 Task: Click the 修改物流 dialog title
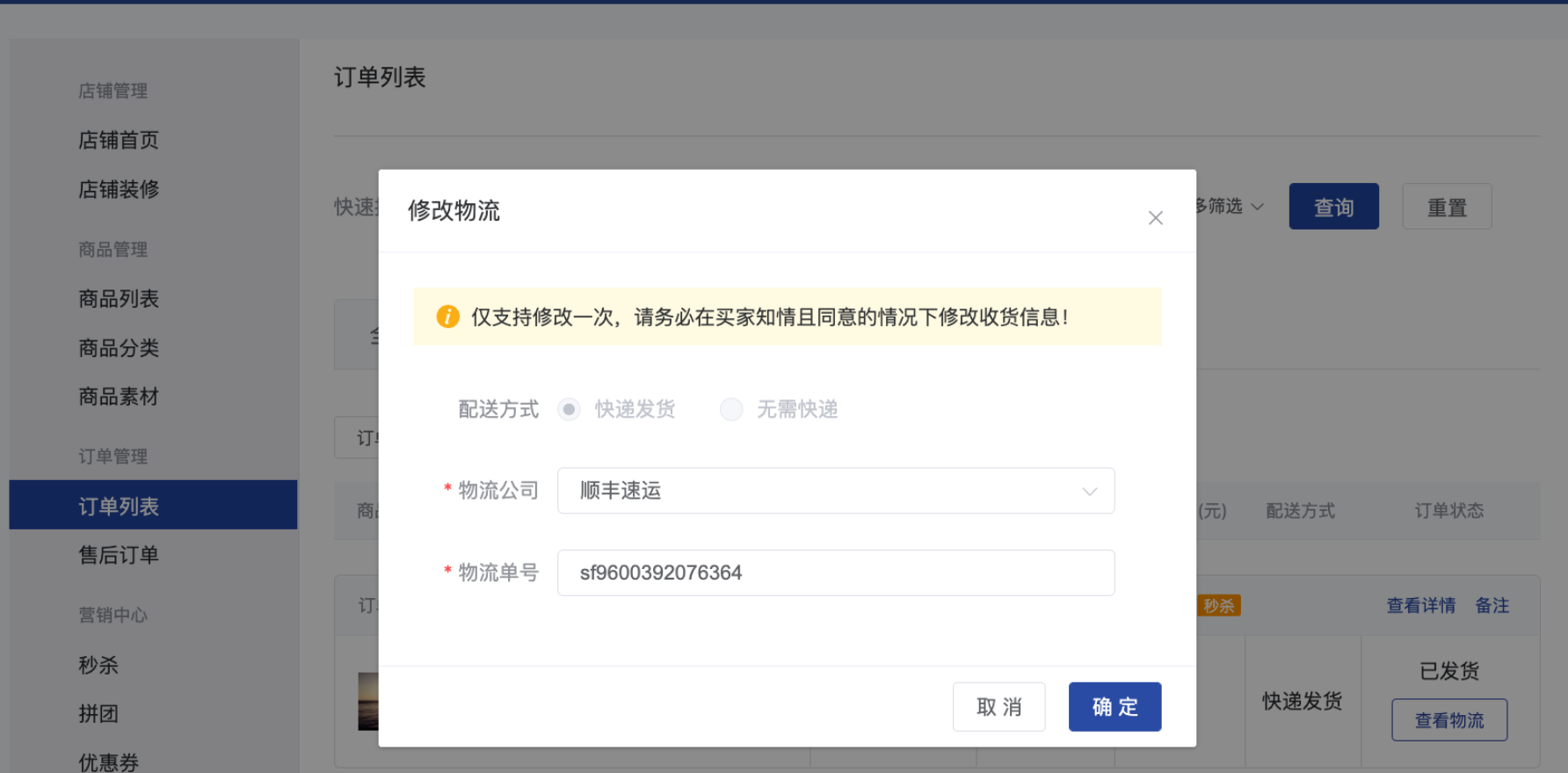[x=454, y=211]
